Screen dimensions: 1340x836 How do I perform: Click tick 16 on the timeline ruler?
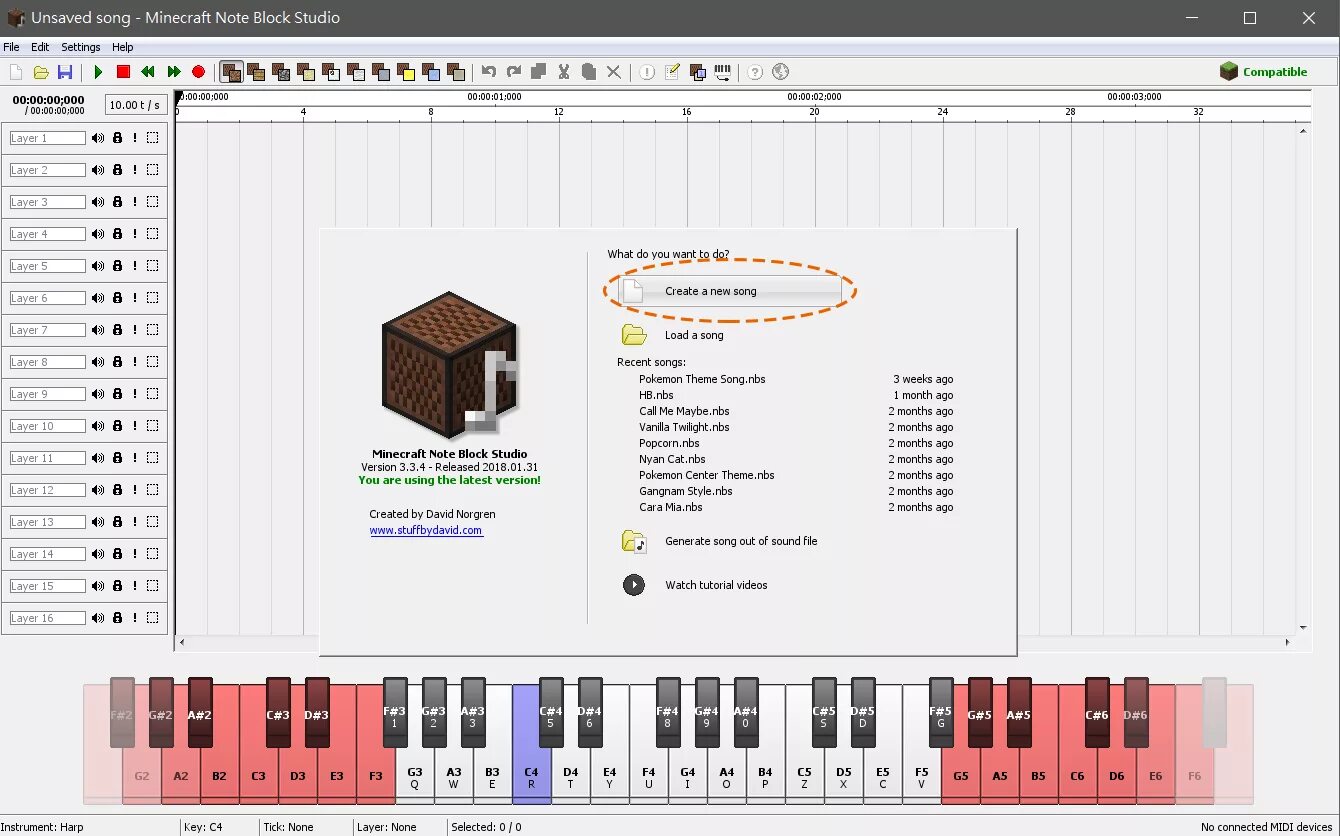point(686,112)
